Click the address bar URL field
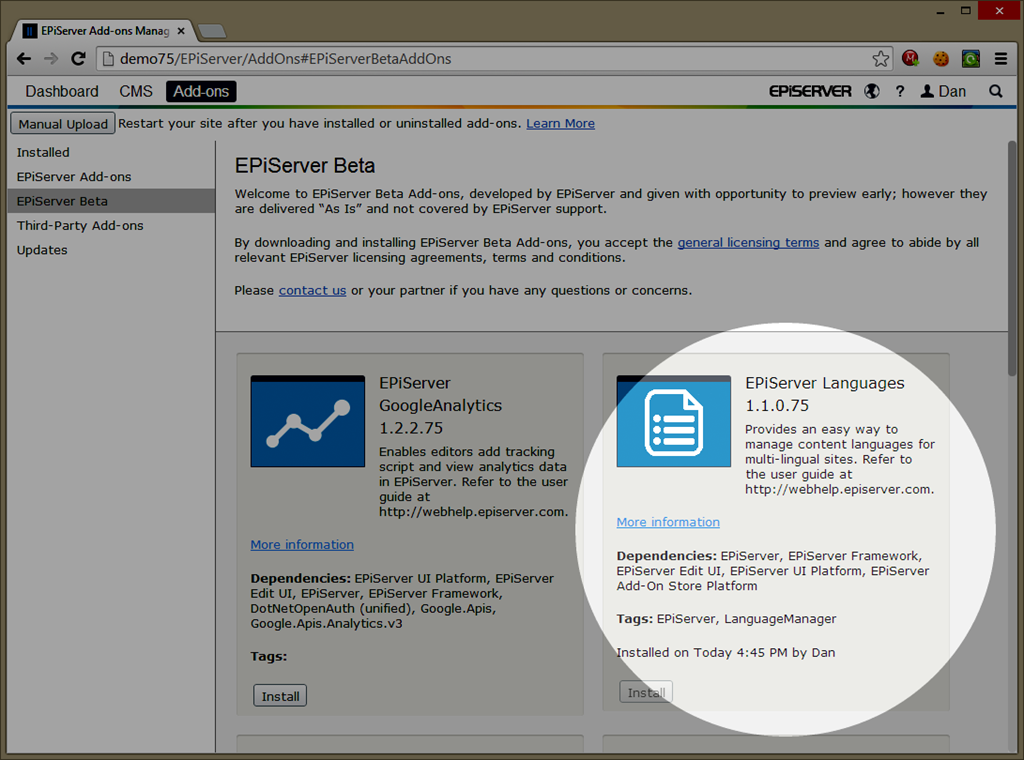The height and width of the screenshot is (760, 1024). pos(480,59)
